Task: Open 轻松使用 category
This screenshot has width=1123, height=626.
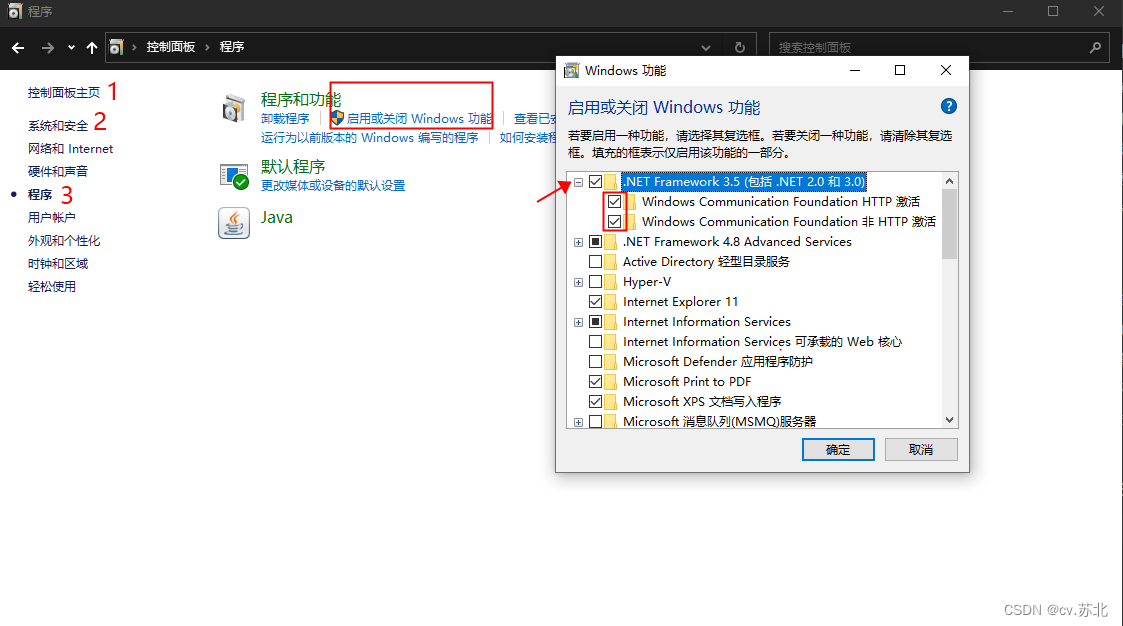Action: pos(52,286)
